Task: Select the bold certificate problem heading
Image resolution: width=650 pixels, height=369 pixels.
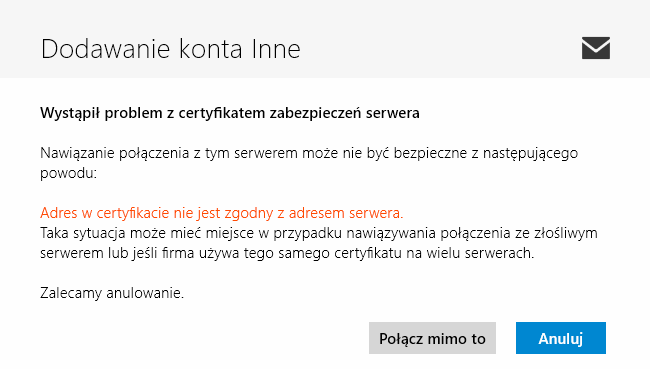Action: tap(230, 113)
